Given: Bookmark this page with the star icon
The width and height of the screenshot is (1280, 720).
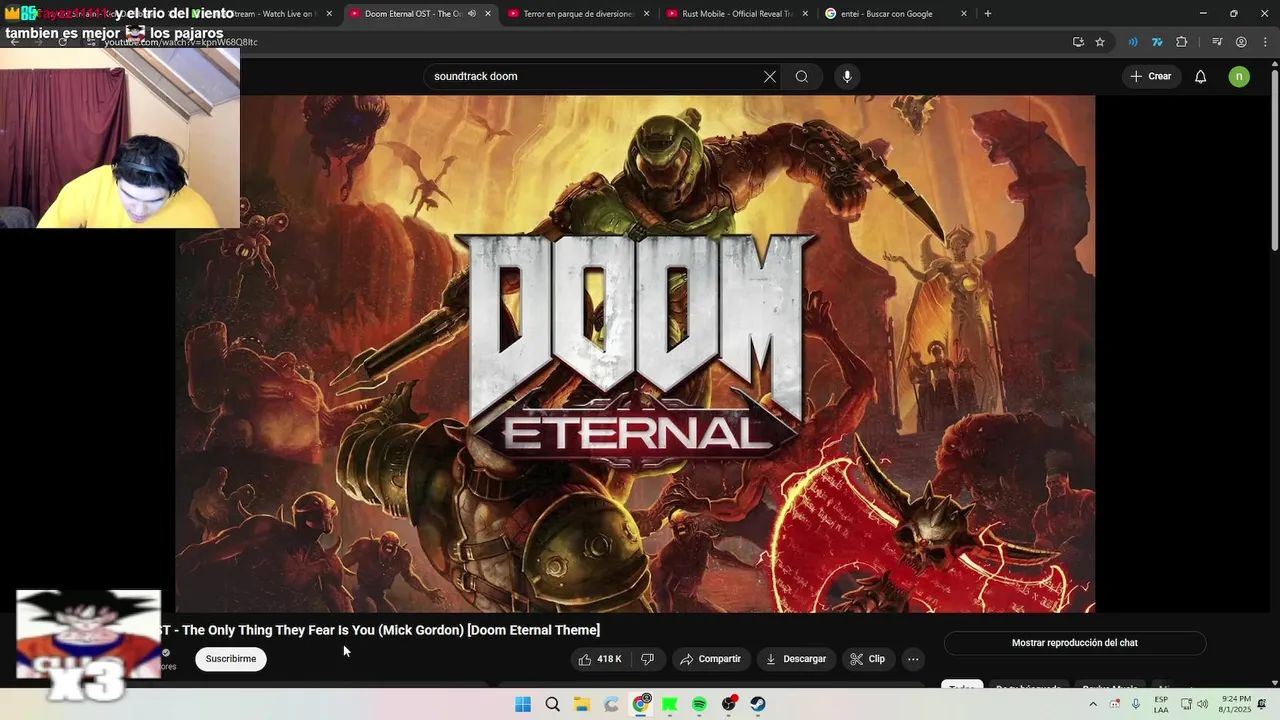Looking at the screenshot, I should coord(1100,42).
